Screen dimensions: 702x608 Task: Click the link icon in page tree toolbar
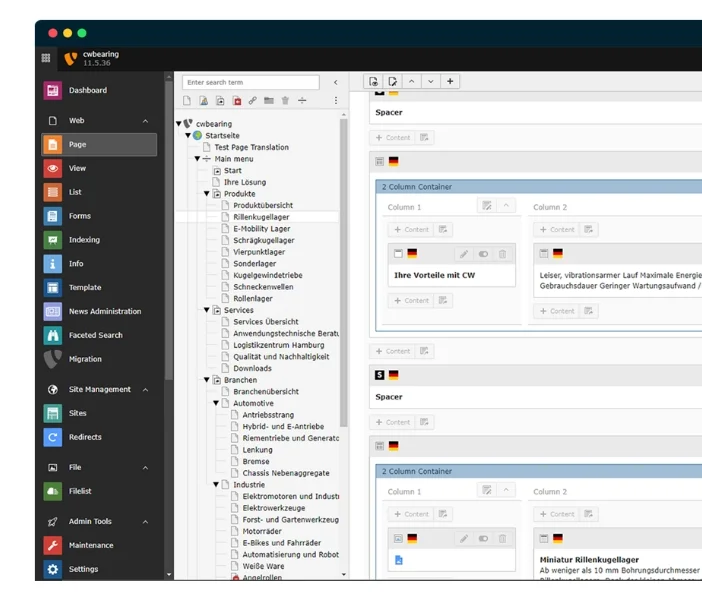253,101
